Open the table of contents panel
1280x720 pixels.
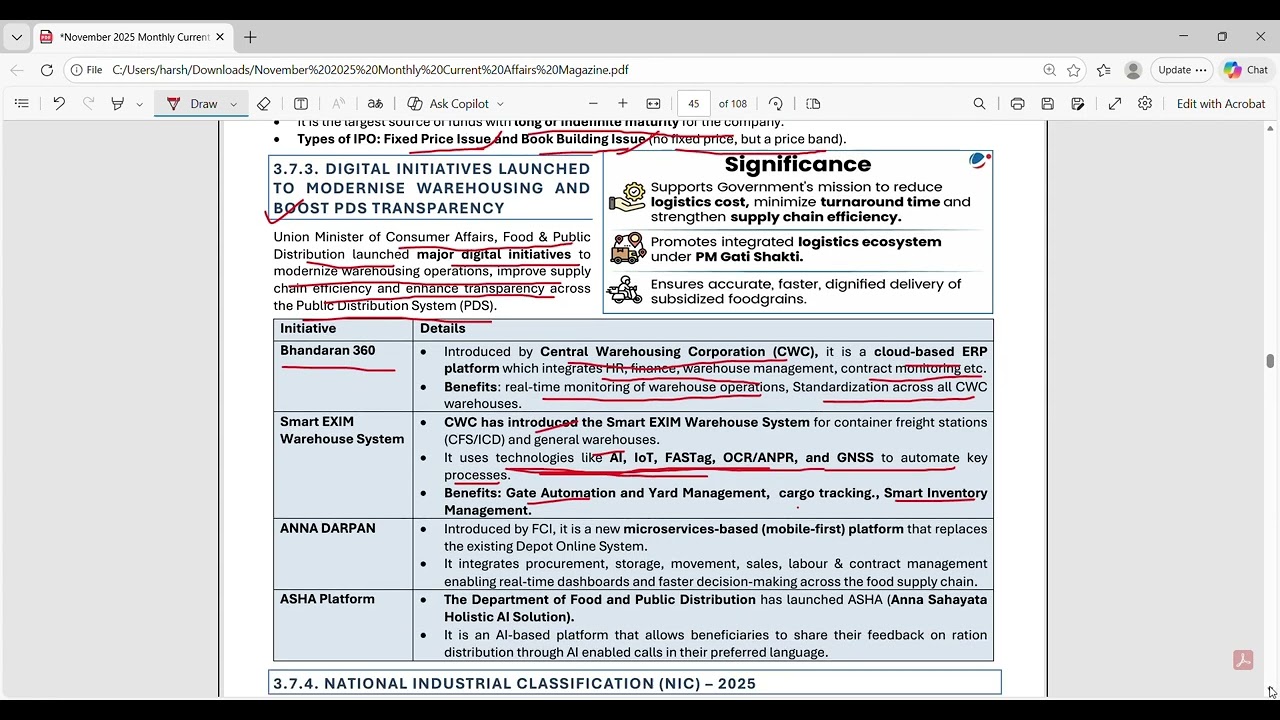point(22,104)
